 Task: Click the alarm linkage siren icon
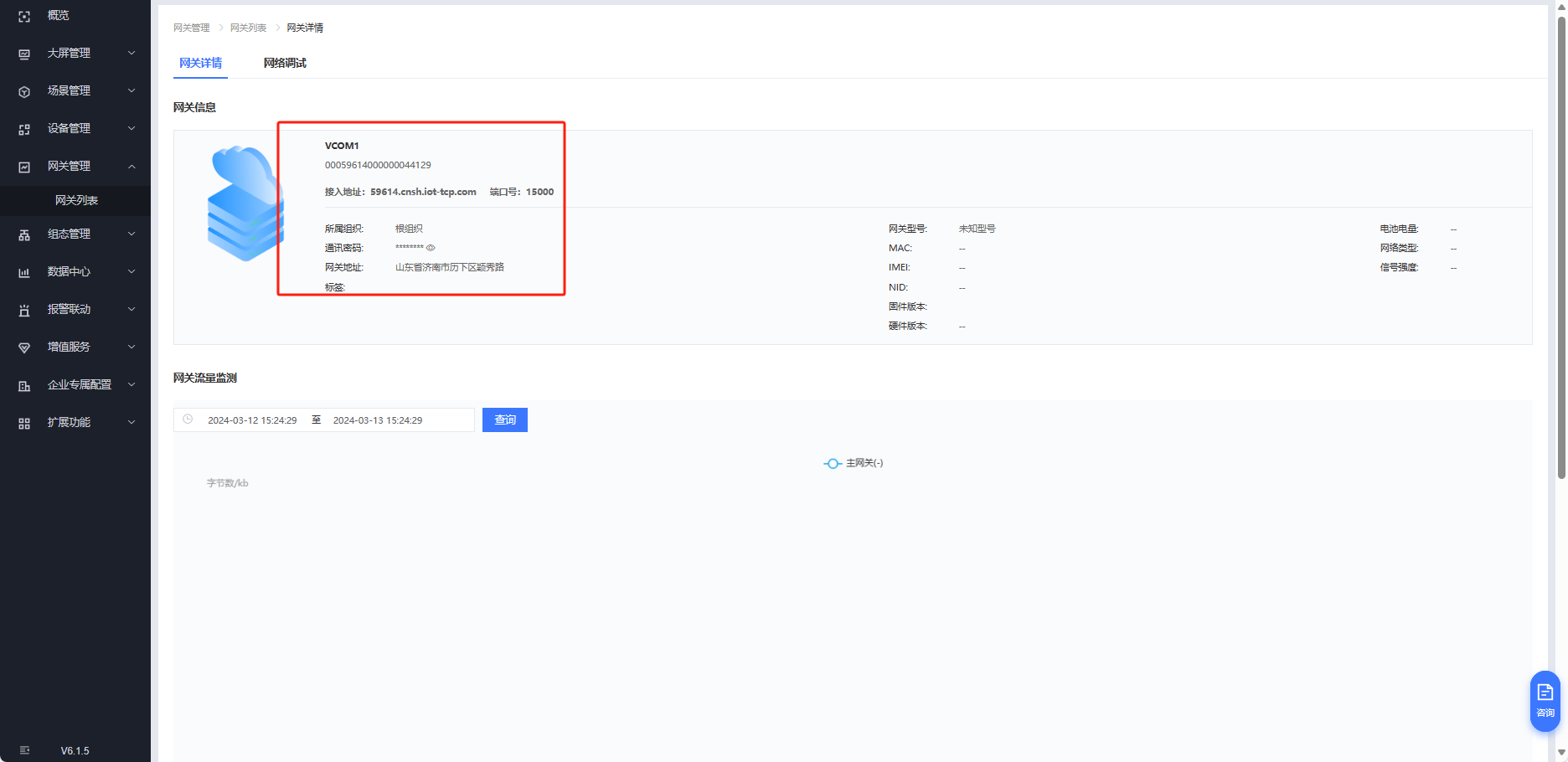pos(24,310)
